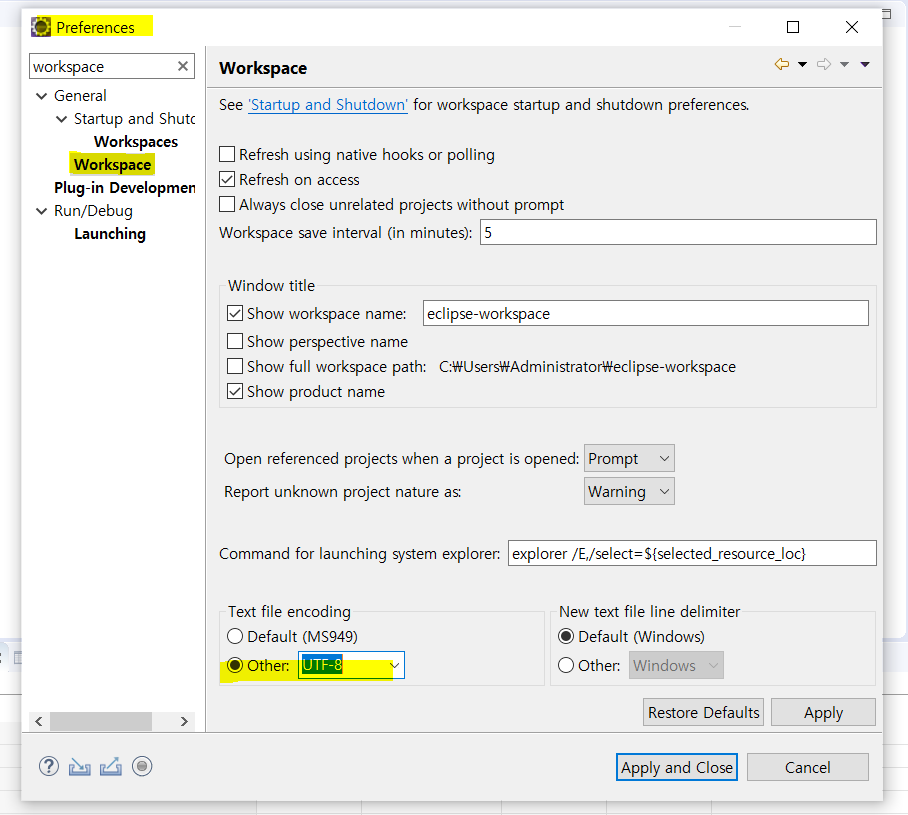Viewport: 908px width, 815px height.
Task: Open the Prompt referenced projects dropdown
Action: 629,459
